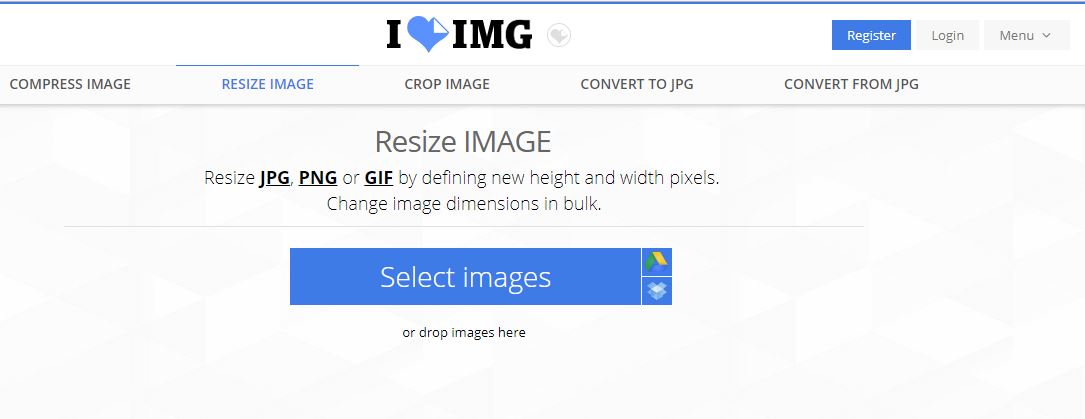This screenshot has height=419, width=1085.
Task: Open the Compress Image tab
Action: coord(70,84)
